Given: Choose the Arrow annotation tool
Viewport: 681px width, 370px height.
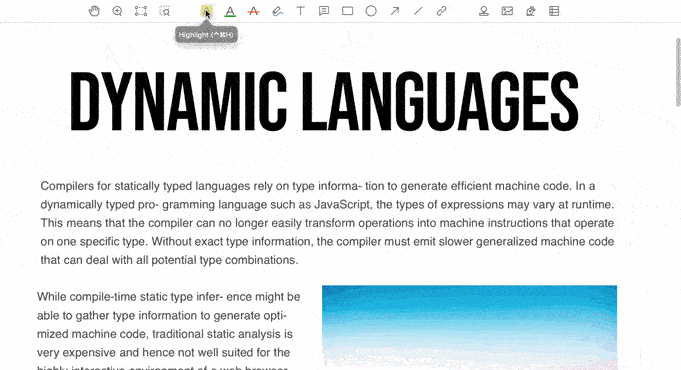Looking at the screenshot, I should pyautogui.click(x=394, y=11).
